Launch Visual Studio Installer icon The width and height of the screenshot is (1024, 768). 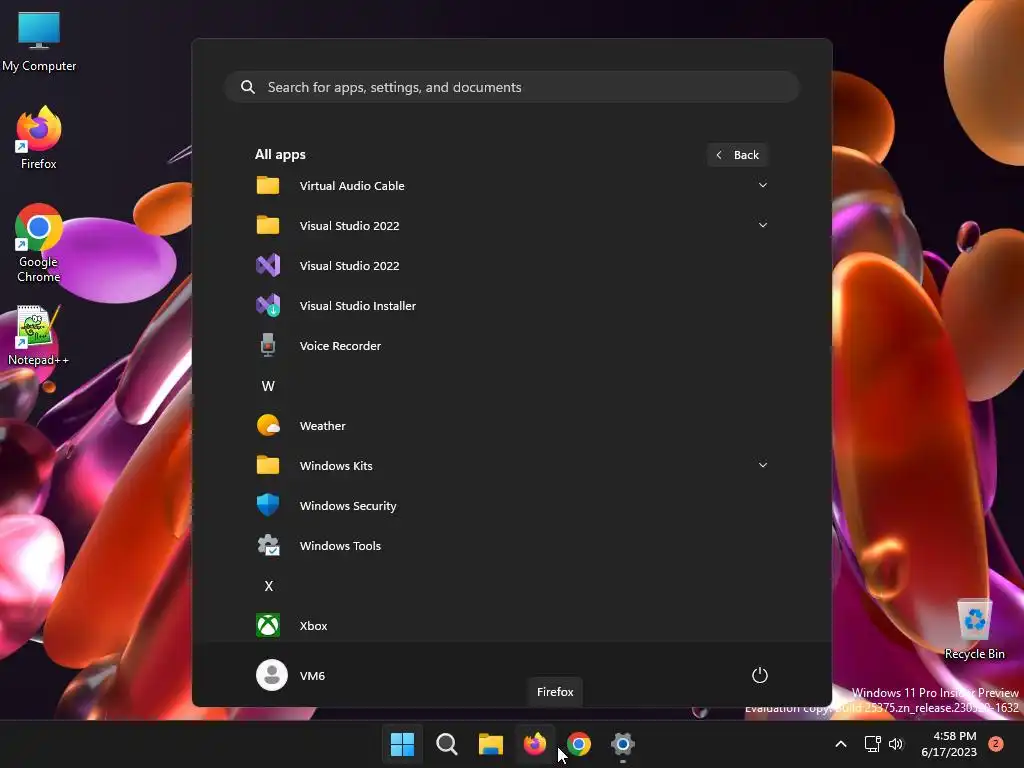(x=268, y=306)
